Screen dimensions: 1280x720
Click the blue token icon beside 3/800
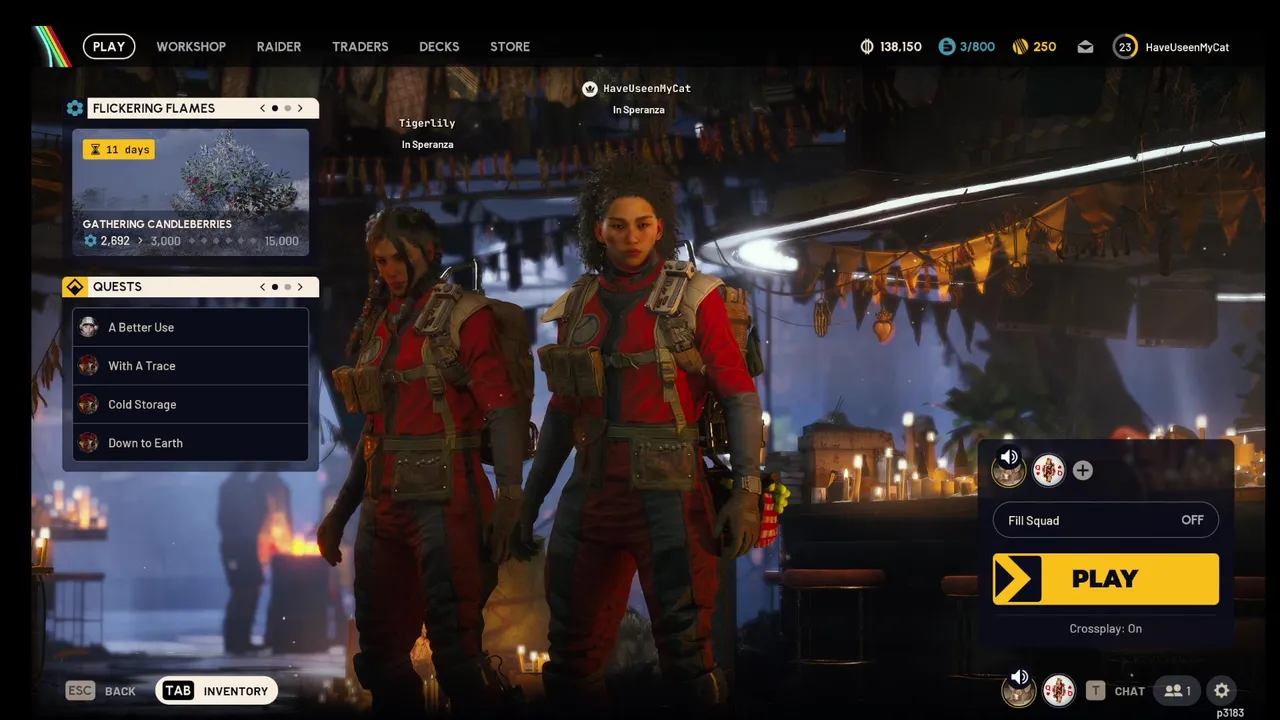pos(947,47)
